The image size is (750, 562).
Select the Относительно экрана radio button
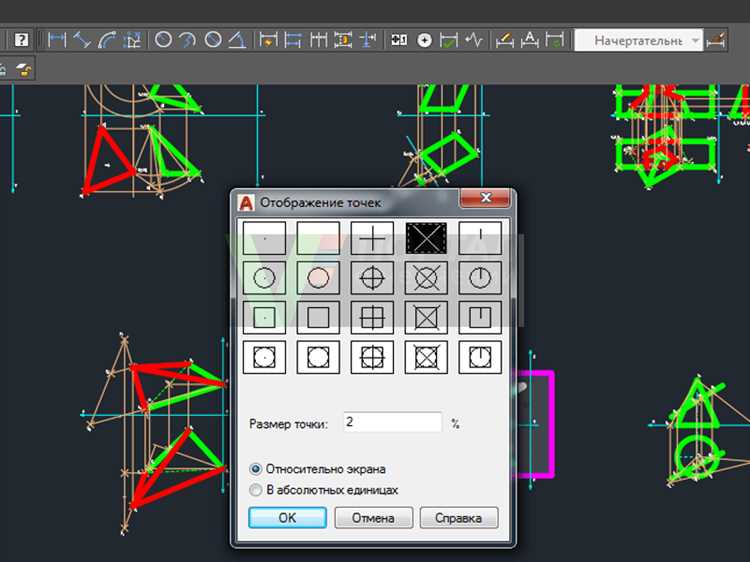click(256, 469)
